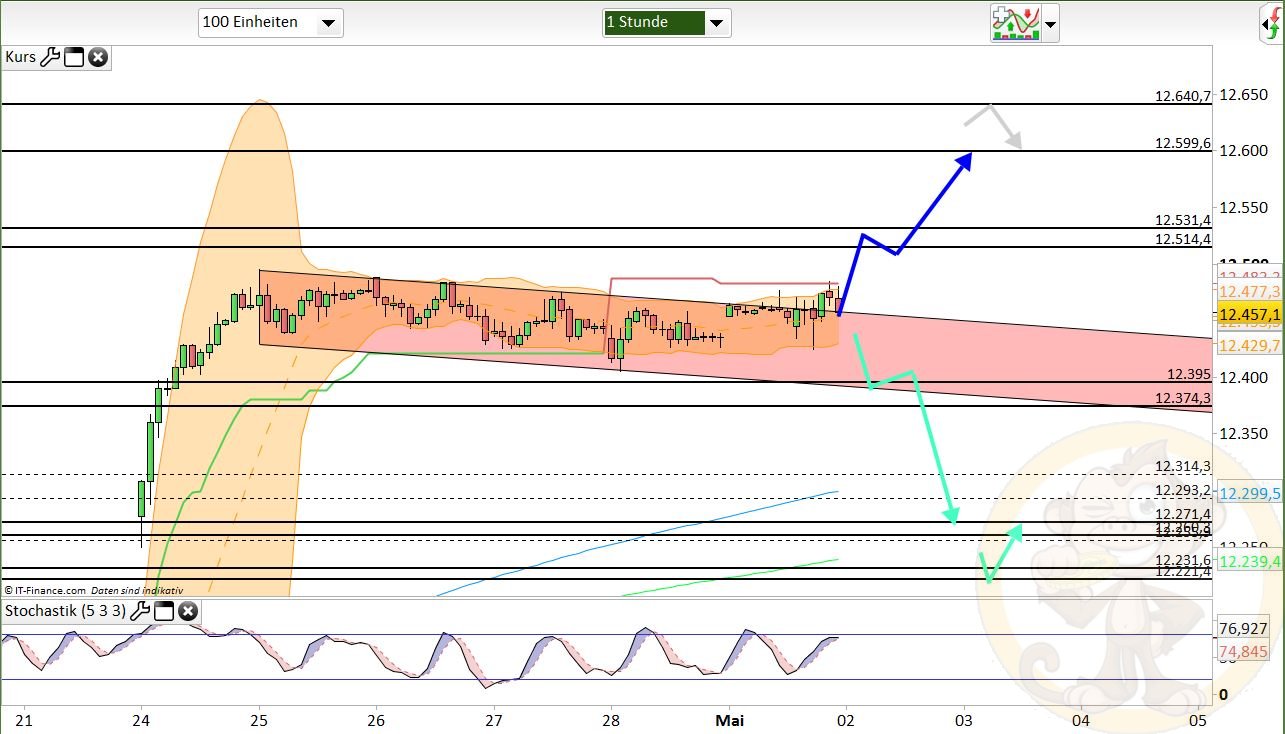The width and height of the screenshot is (1285, 734).
Task: Select the Stochastik (5 3 3) panel title
Action: pos(65,611)
